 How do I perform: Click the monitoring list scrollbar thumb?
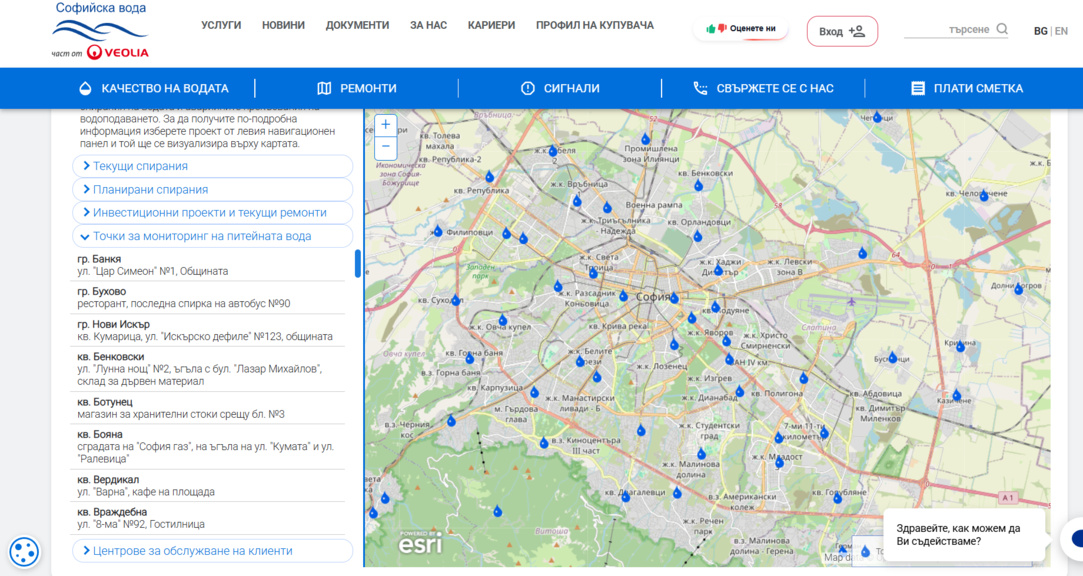tap(358, 264)
